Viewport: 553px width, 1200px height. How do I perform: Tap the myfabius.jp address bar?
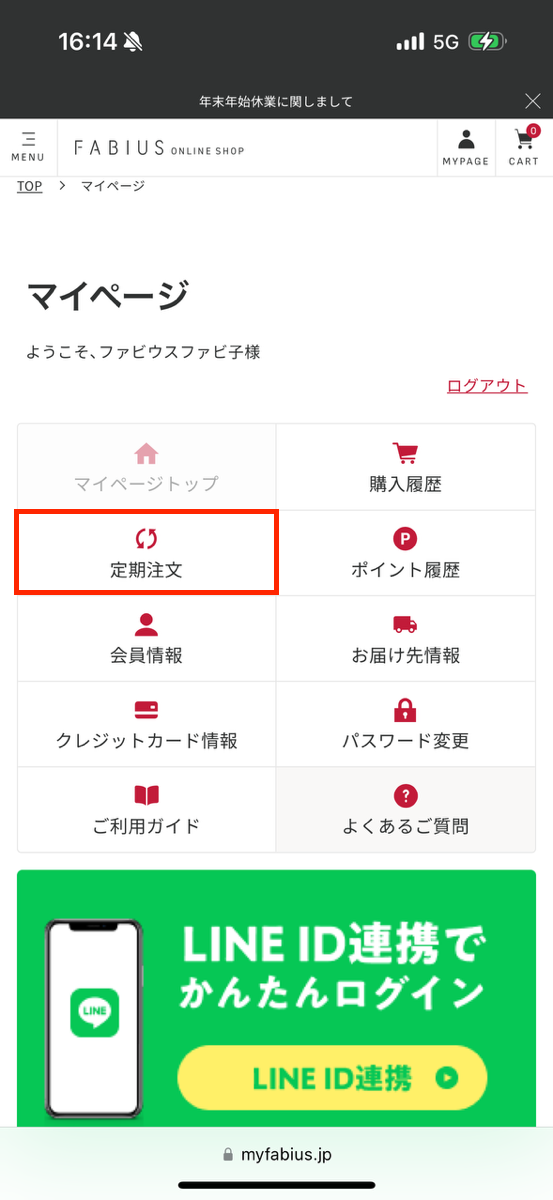tap(276, 1154)
